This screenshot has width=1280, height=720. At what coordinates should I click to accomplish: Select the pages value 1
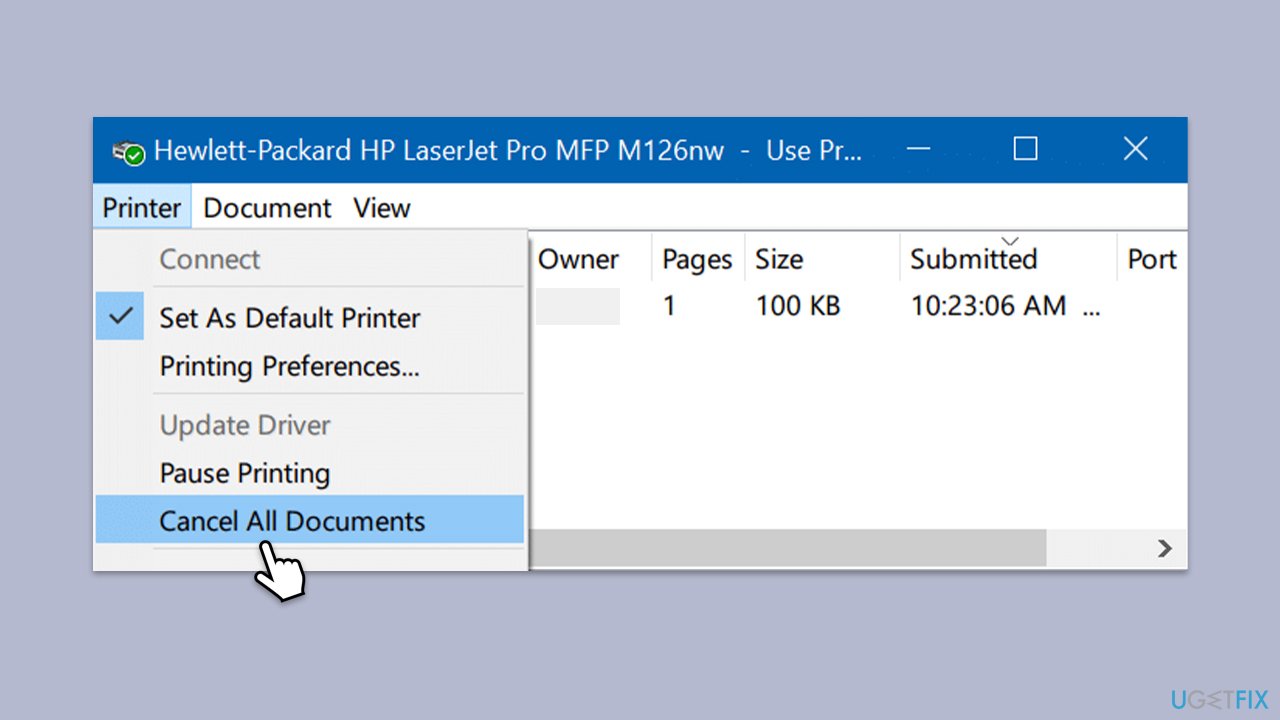(x=669, y=306)
